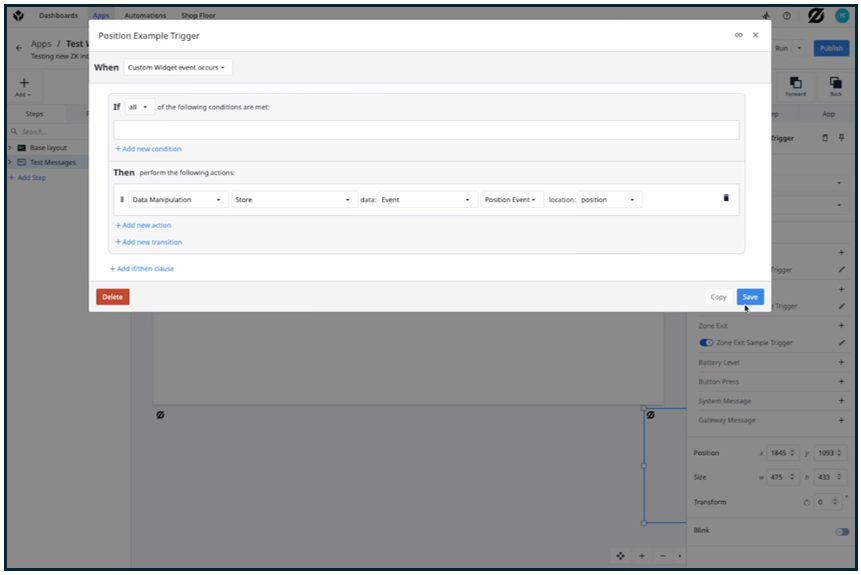Open the help icon in top bar
861x575 pixels.
pos(787,16)
